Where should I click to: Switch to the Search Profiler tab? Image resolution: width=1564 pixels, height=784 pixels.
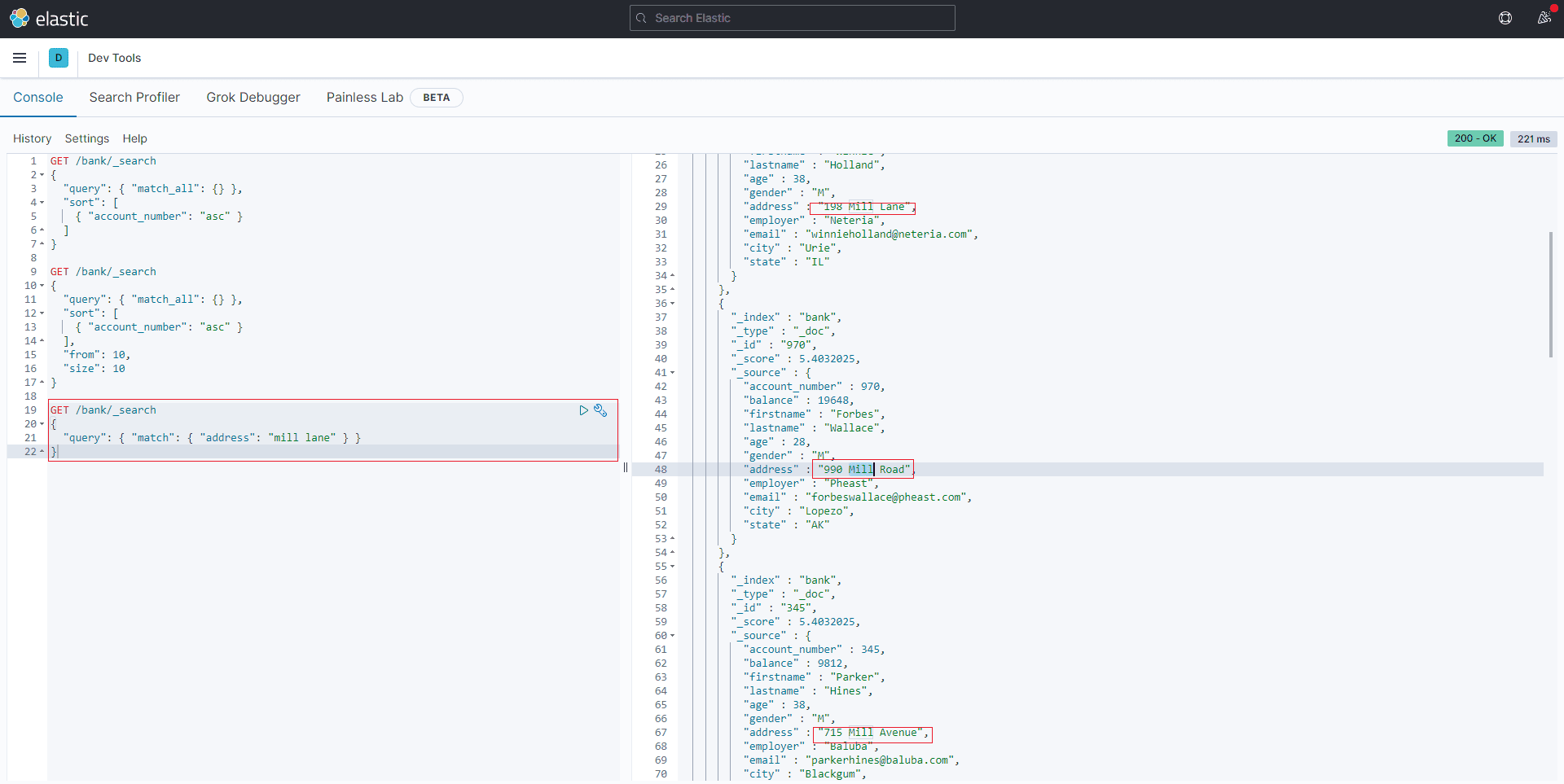tap(134, 97)
